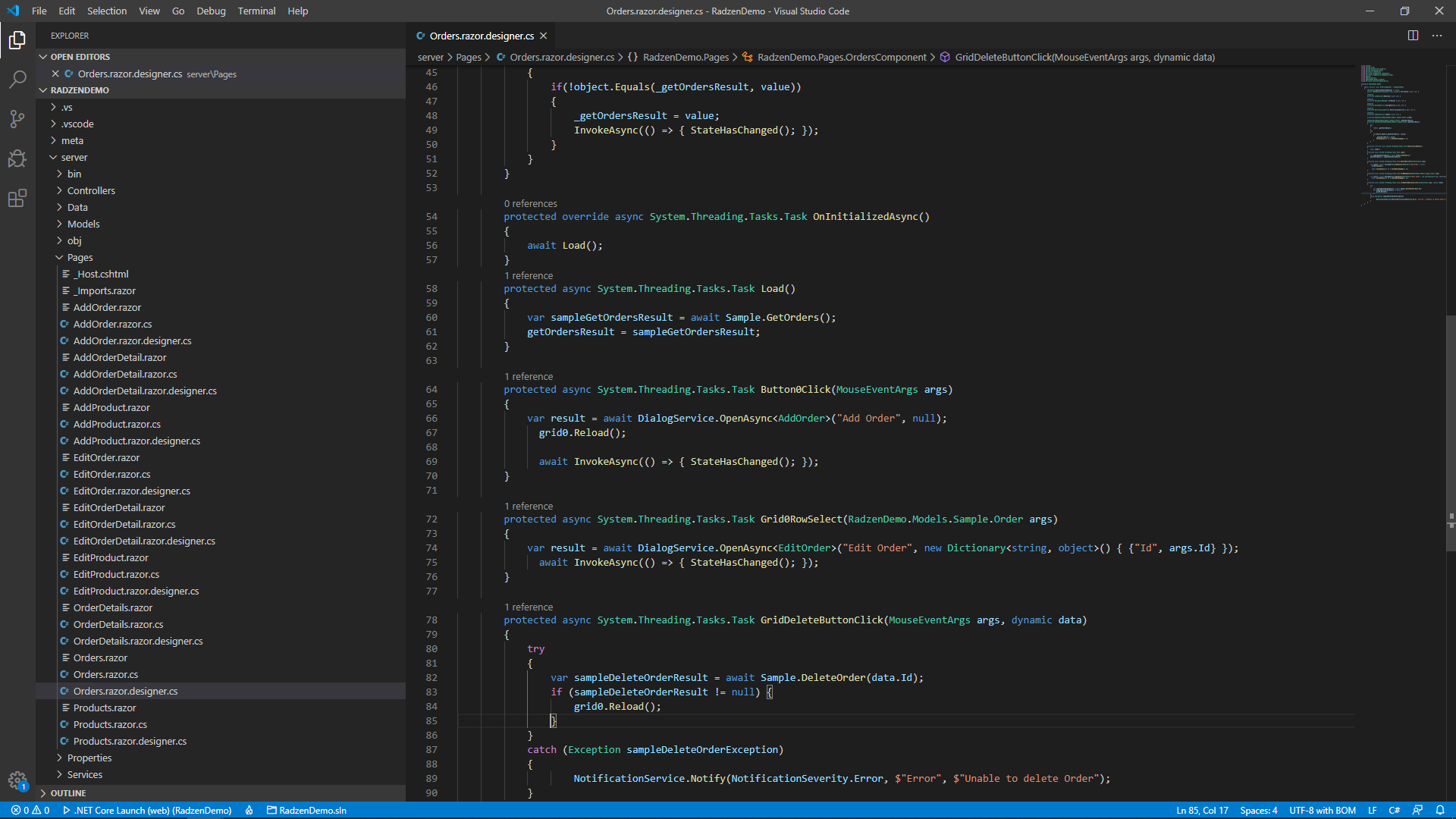Open the View menu
Image resolution: width=1456 pixels, height=819 pixels.
click(x=149, y=11)
